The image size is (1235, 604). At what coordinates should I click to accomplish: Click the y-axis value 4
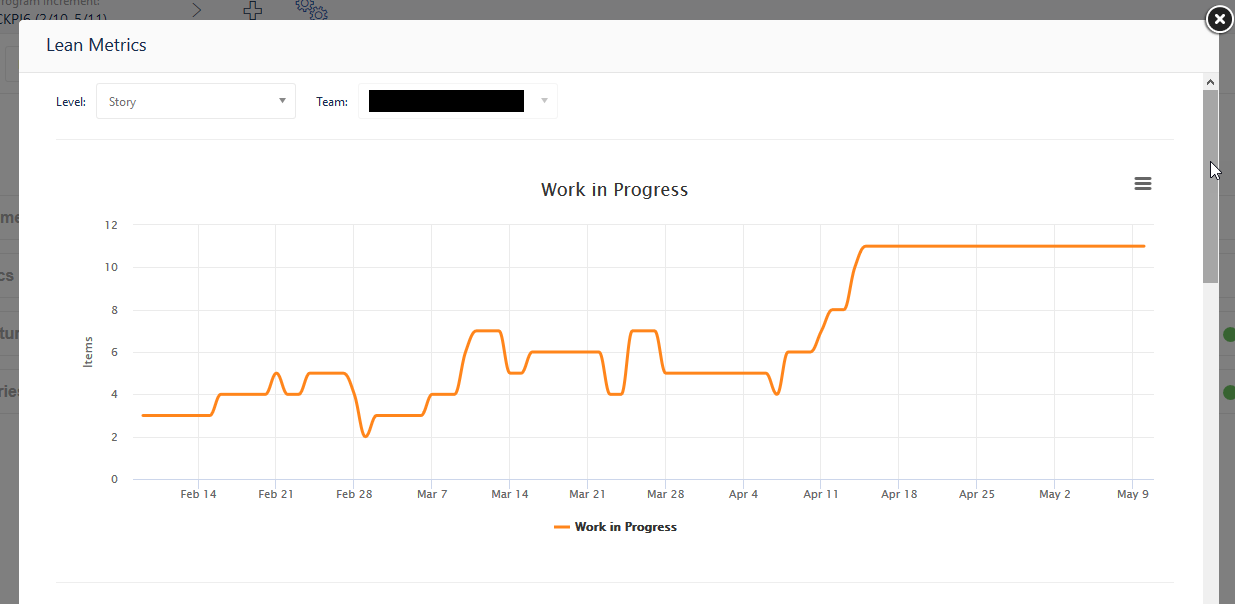coord(115,394)
